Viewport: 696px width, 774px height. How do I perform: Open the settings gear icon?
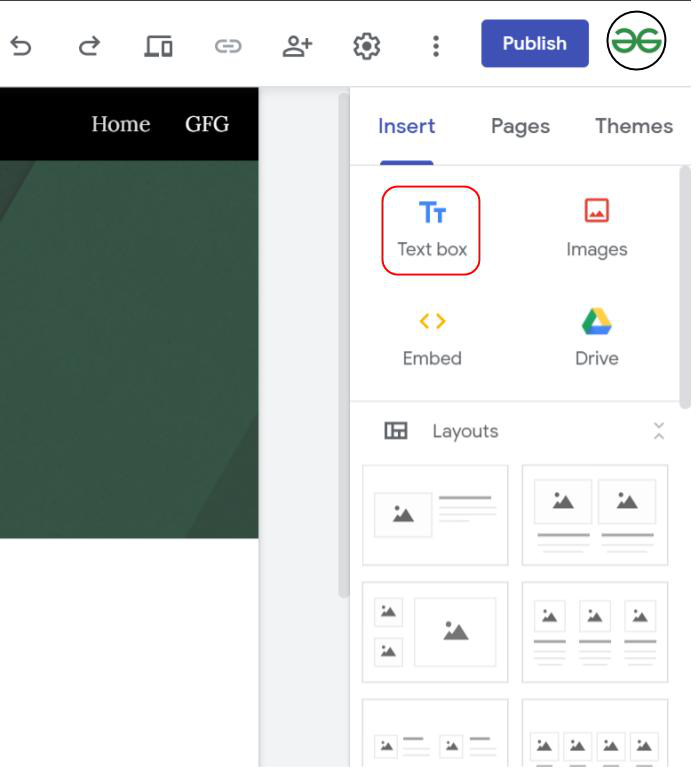pyautogui.click(x=367, y=46)
